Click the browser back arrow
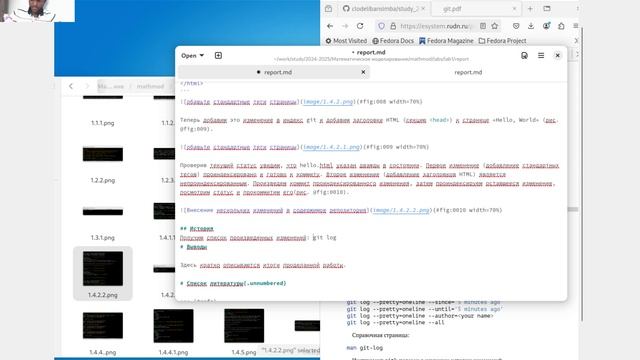The height and width of the screenshot is (360, 640). (330, 26)
